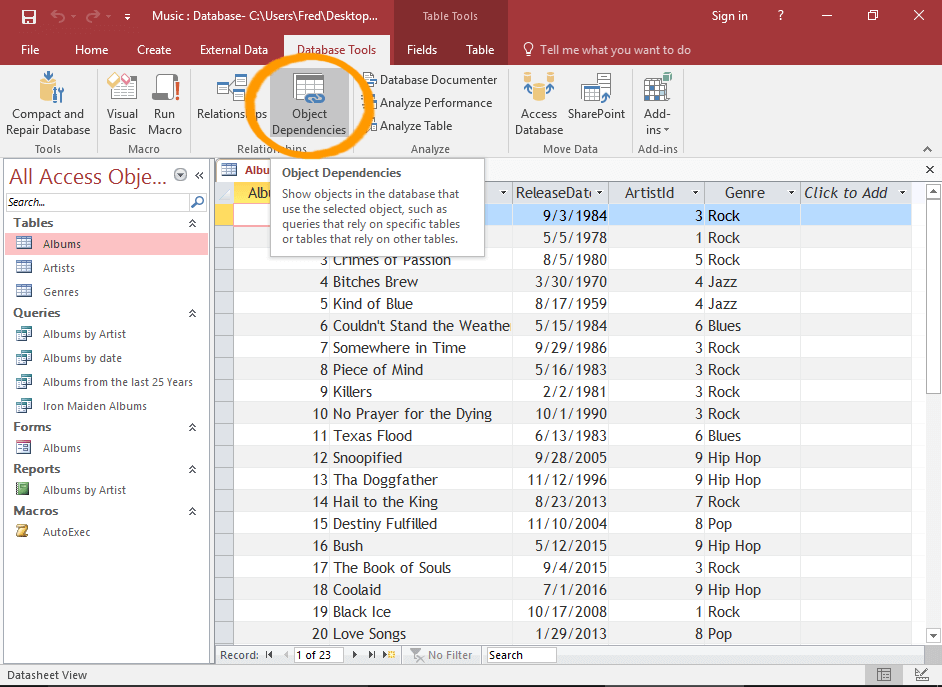Click Save icon in title bar
The height and width of the screenshot is (687, 942).
(x=28, y=16)
